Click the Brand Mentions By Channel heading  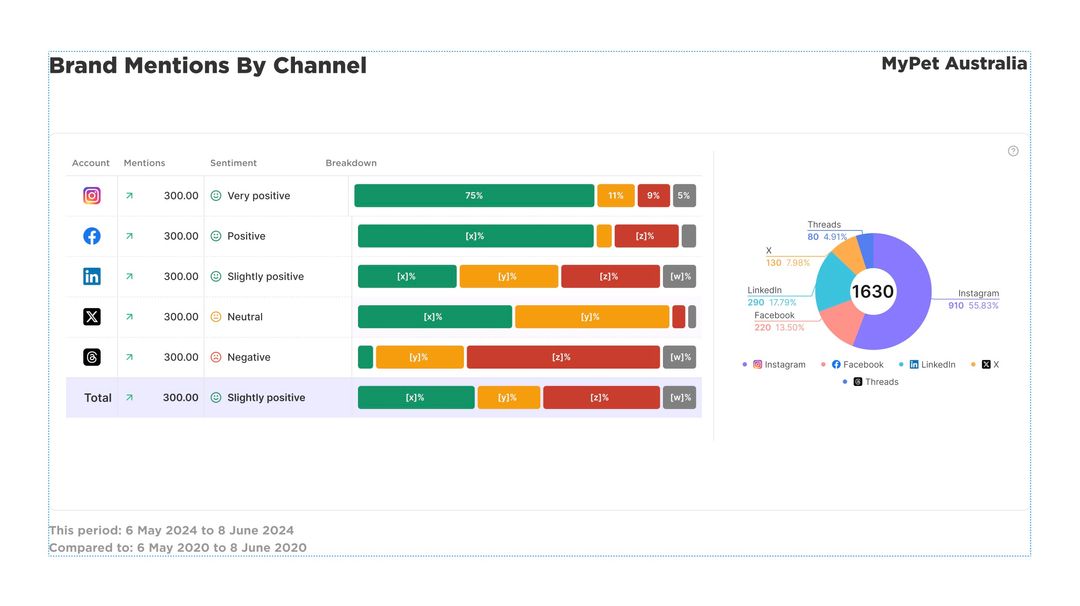click(208, 65)
